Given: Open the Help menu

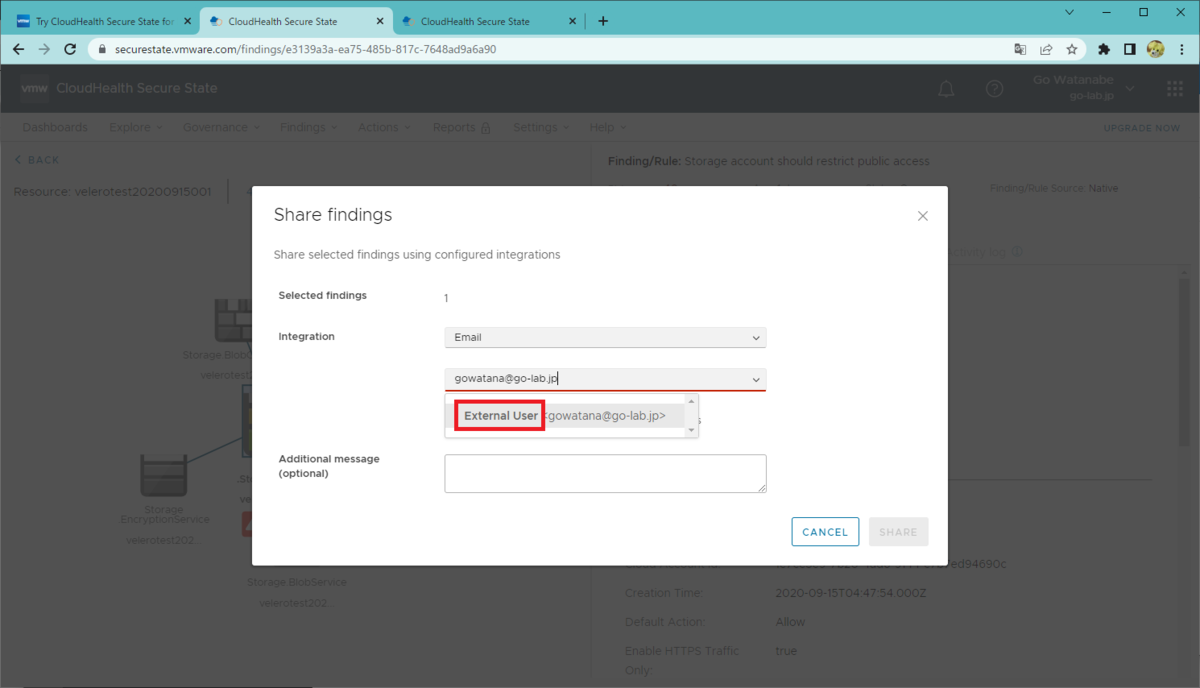Looking at the screenshot, I should tap(608, 127).
